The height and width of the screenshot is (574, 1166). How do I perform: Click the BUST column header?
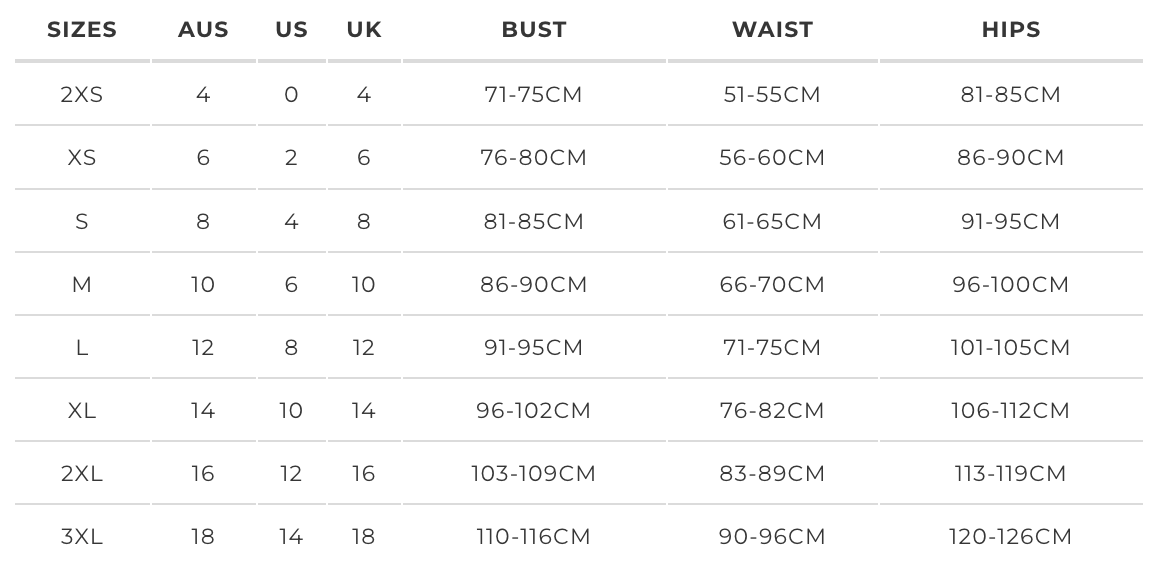pos(534,30)
